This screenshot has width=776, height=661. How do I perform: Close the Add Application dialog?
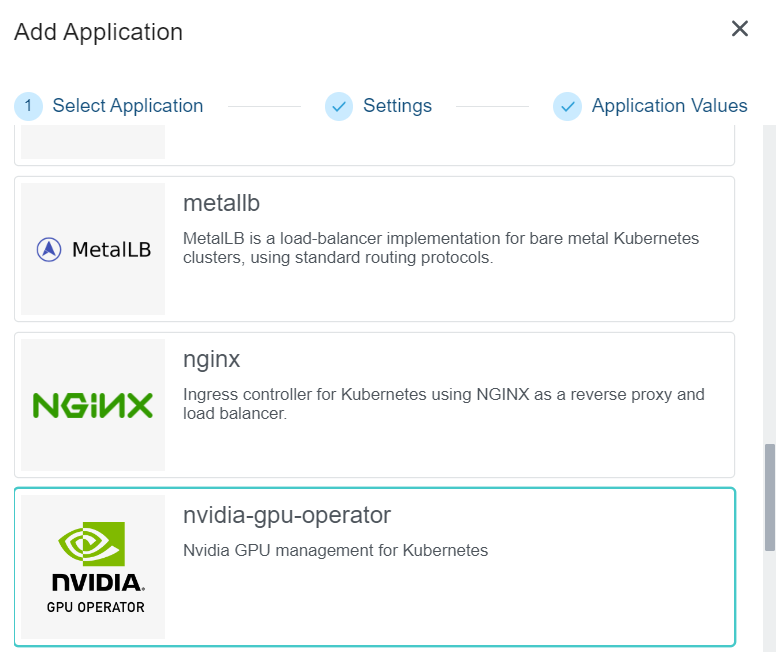(740, 29)
